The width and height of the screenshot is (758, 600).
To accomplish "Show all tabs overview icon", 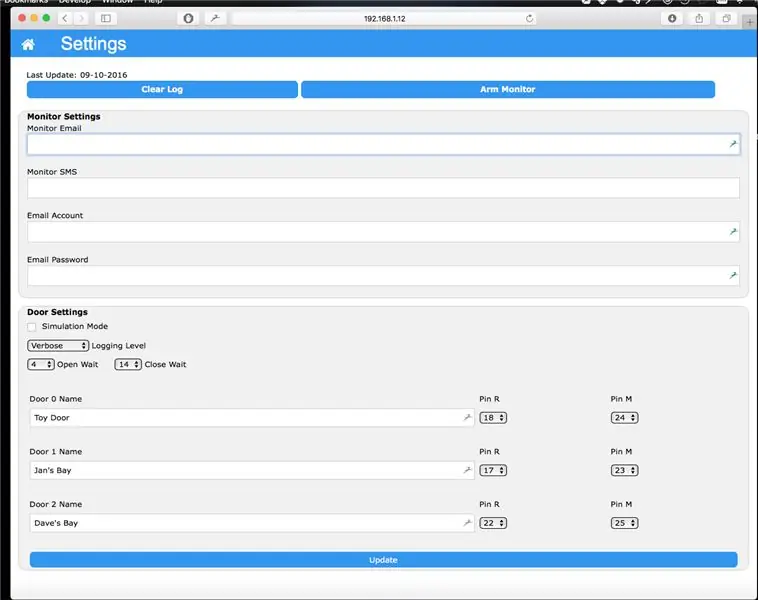I will [726, 18].
